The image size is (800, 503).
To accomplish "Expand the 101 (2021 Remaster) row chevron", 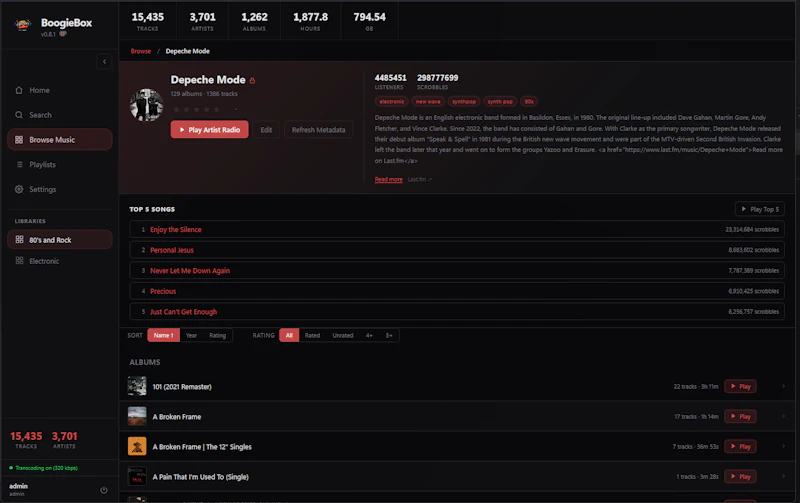I will pyautogui.click(x=783, y=386).
